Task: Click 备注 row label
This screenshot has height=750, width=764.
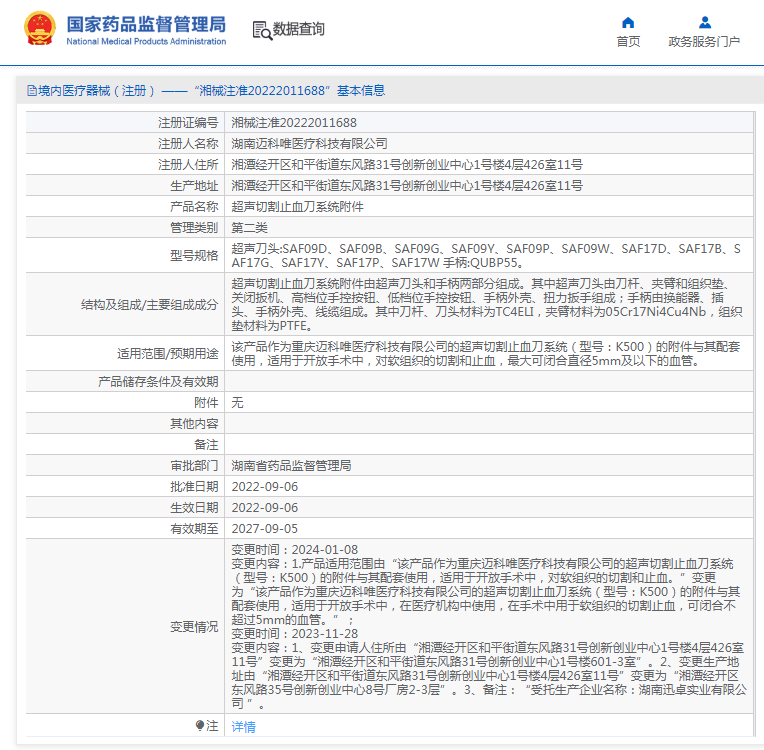Action: 206,444
